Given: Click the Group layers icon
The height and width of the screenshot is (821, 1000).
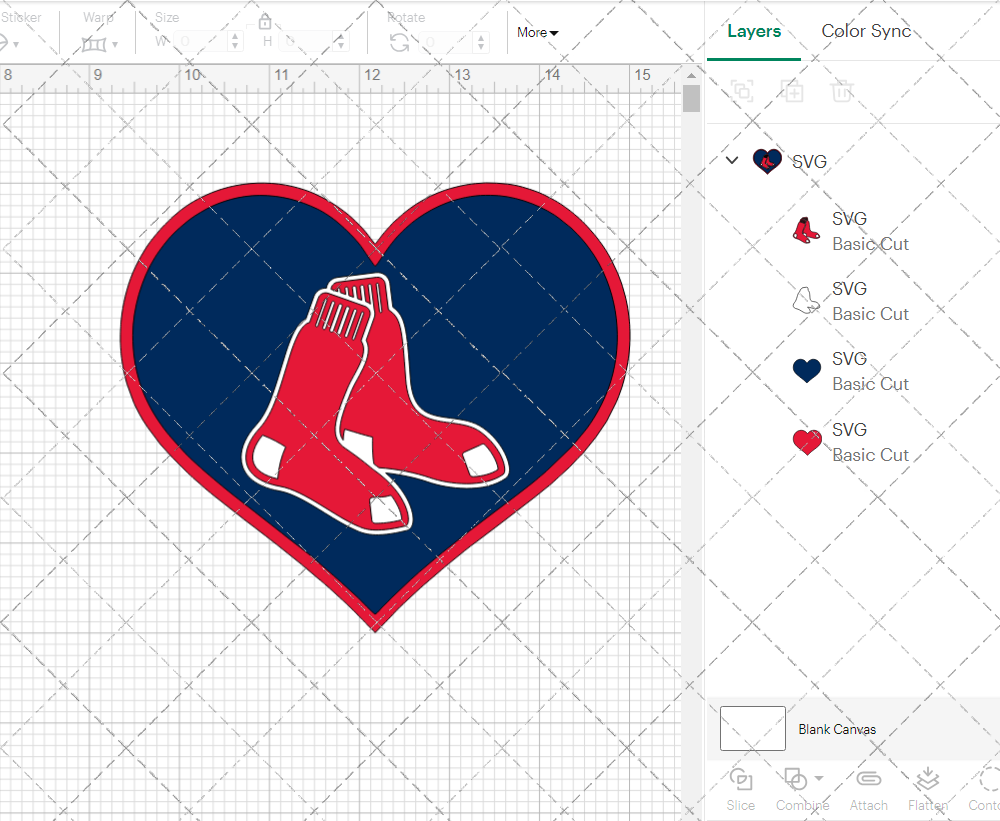Looking at the screenshot, I should pyautogui.click(x=742, y=91).
